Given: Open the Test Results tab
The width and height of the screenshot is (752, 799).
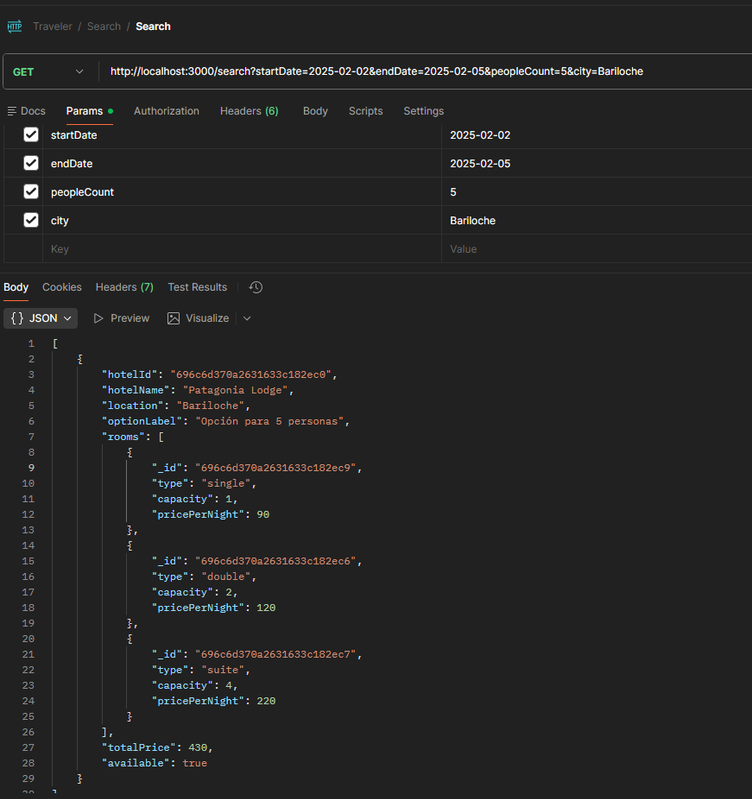Looking at the screenshot, I should point(197,287).
